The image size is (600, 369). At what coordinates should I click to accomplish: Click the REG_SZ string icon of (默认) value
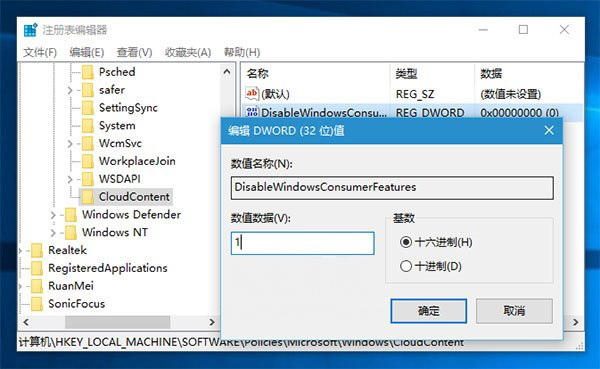point(252,93)
